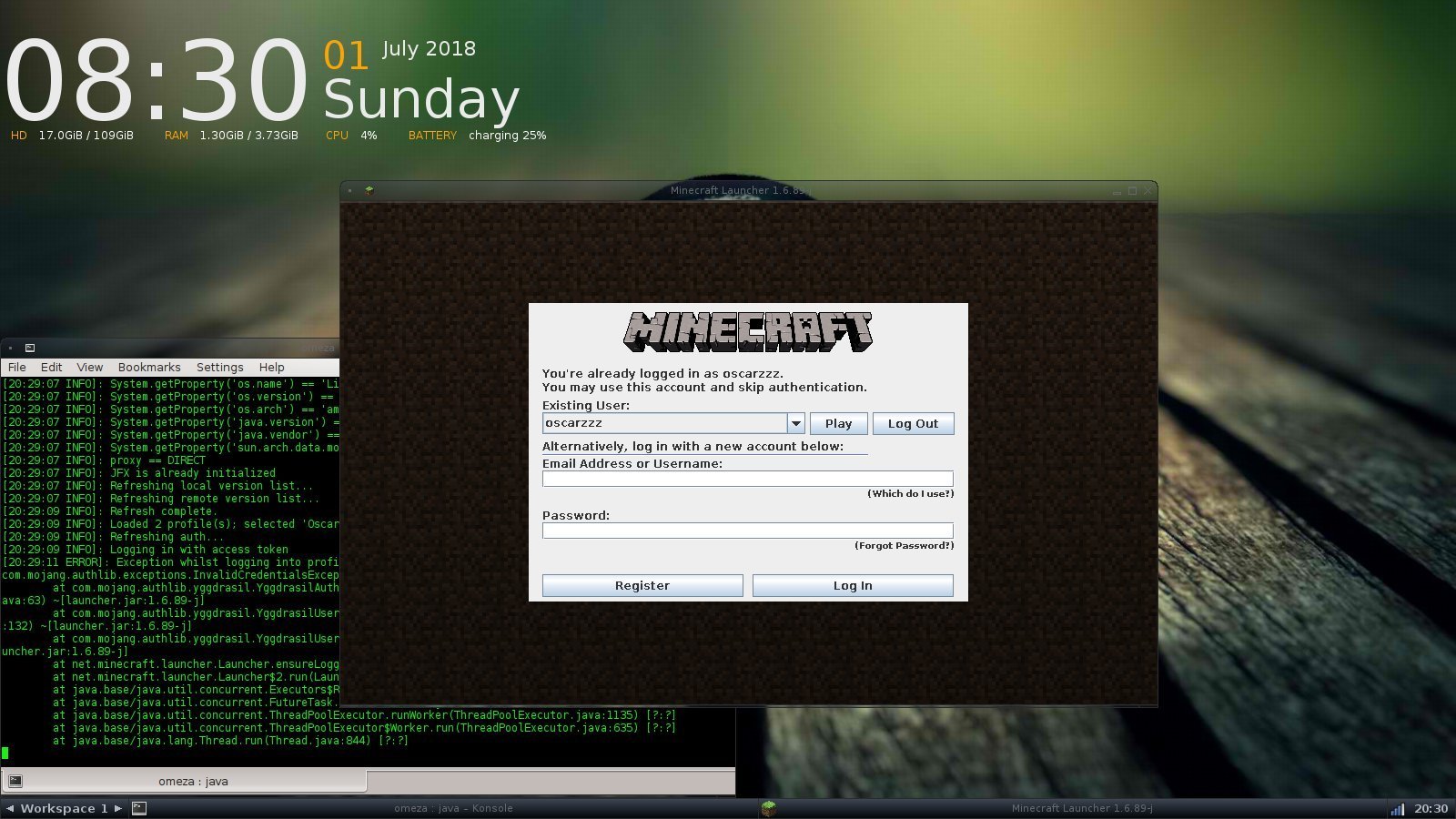Click the CPU '4%' widget text

(x=369, y=136)
